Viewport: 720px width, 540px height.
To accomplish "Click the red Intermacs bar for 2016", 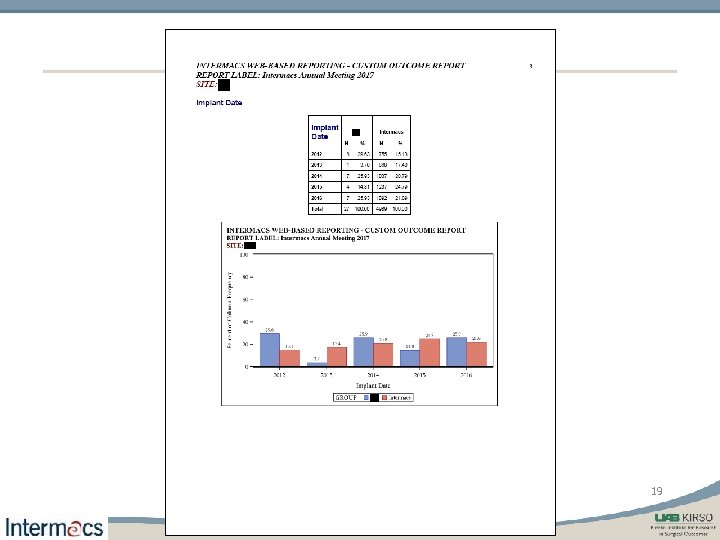I will tap(477, 354).
